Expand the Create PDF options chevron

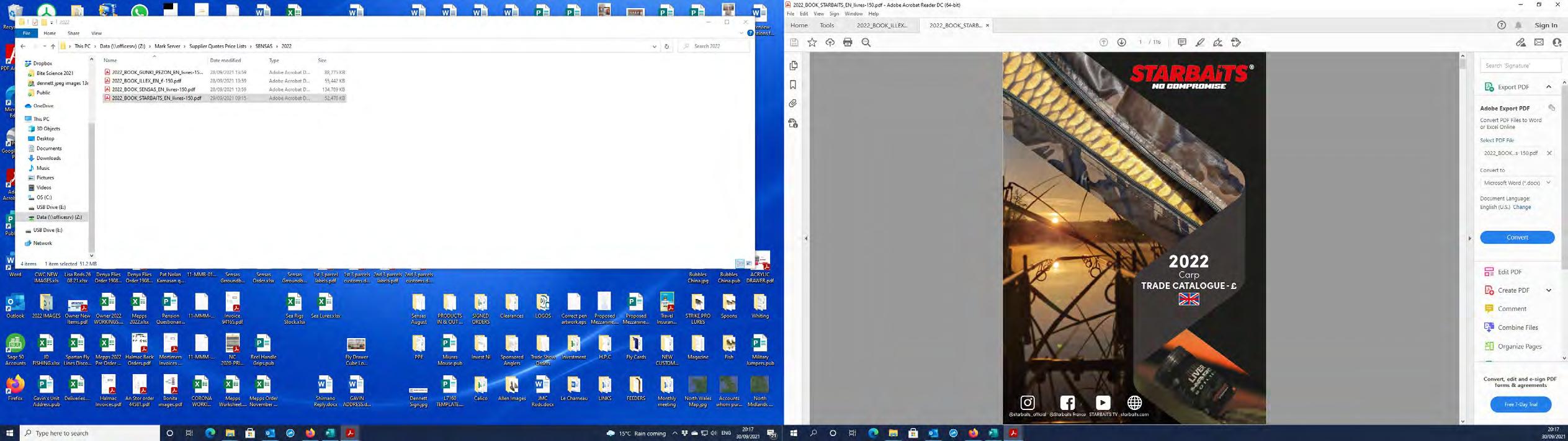(1549, 290)
